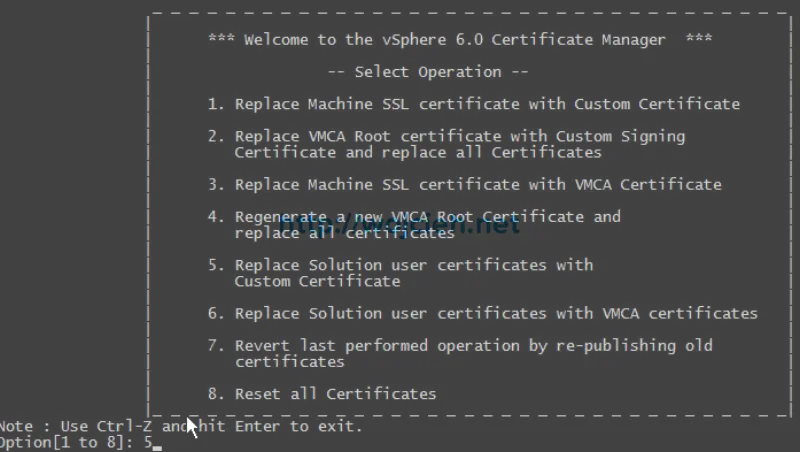
Task: Click option 4 Regenerate a new VMCA Root Certificate
Action: (414, 224)
